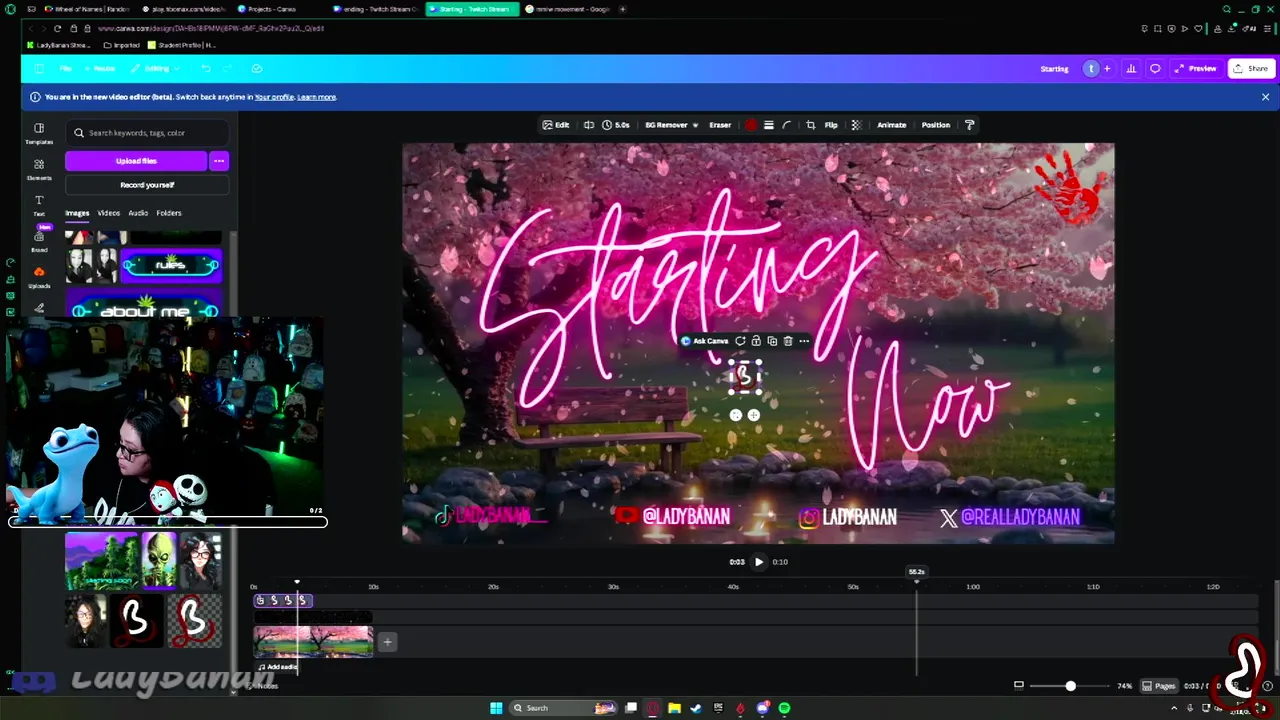
Task: Switch to the Audio tab
Action: pyautogui.click(x=138, y=213)
